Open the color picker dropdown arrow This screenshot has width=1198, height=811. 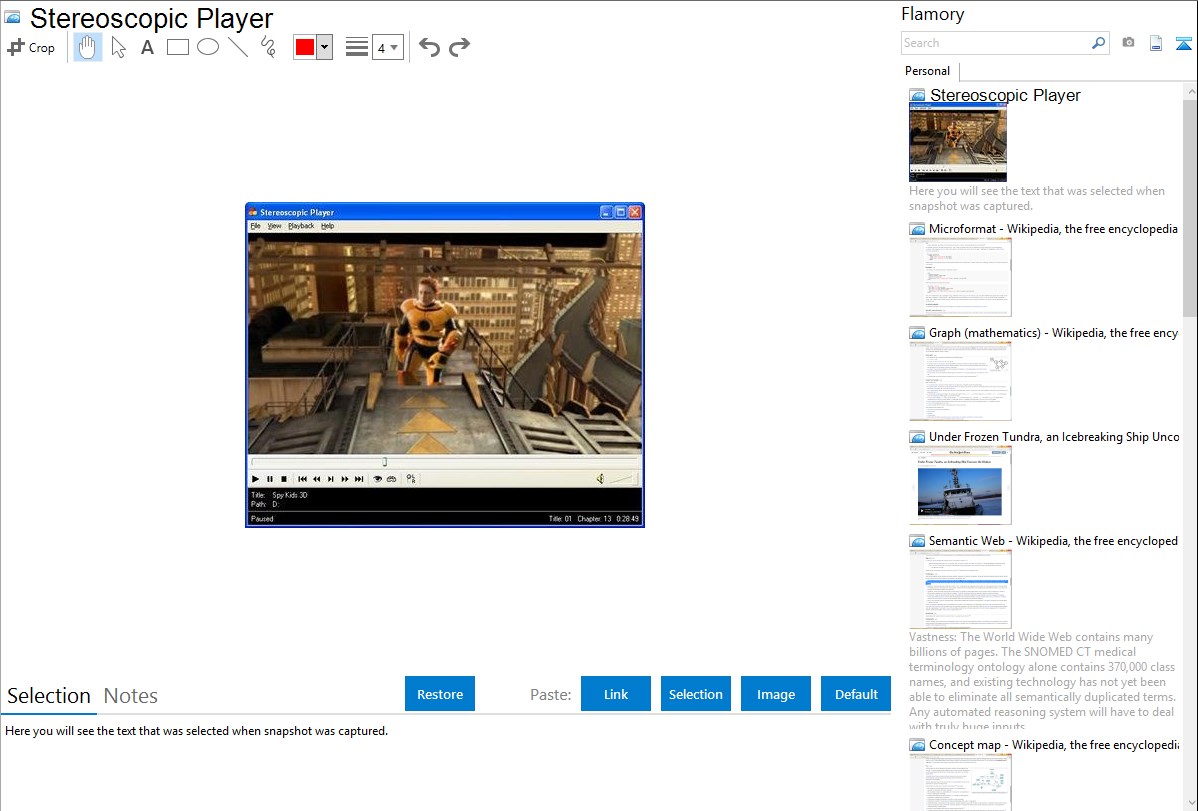coord(324,47)
